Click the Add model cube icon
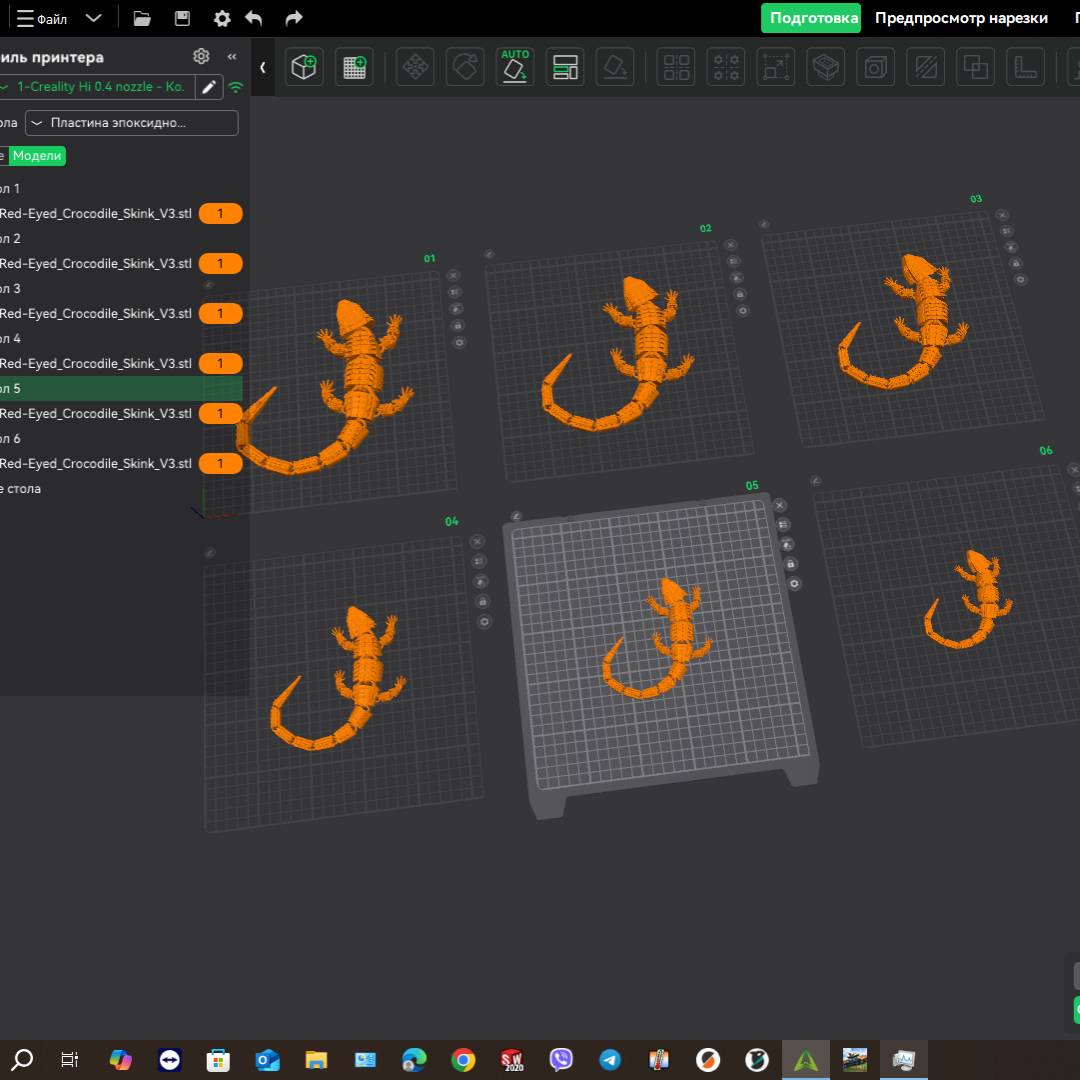 tap(304, 67)
